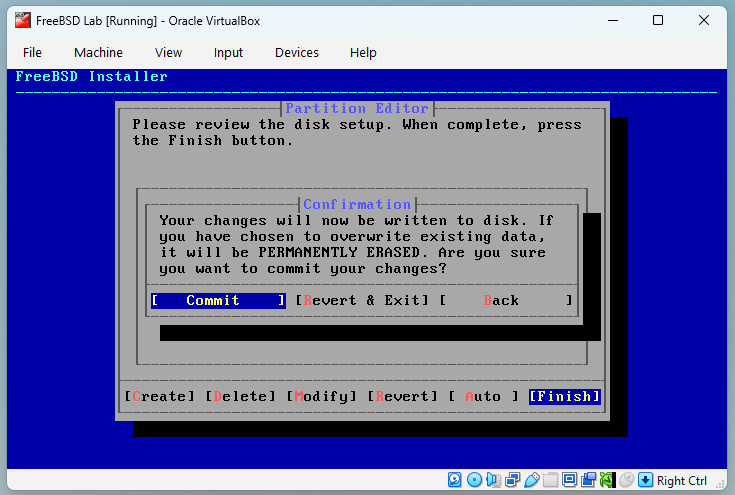Click the audio status icon
This screenshot has height=495, width=735.
tap(493, 480)
